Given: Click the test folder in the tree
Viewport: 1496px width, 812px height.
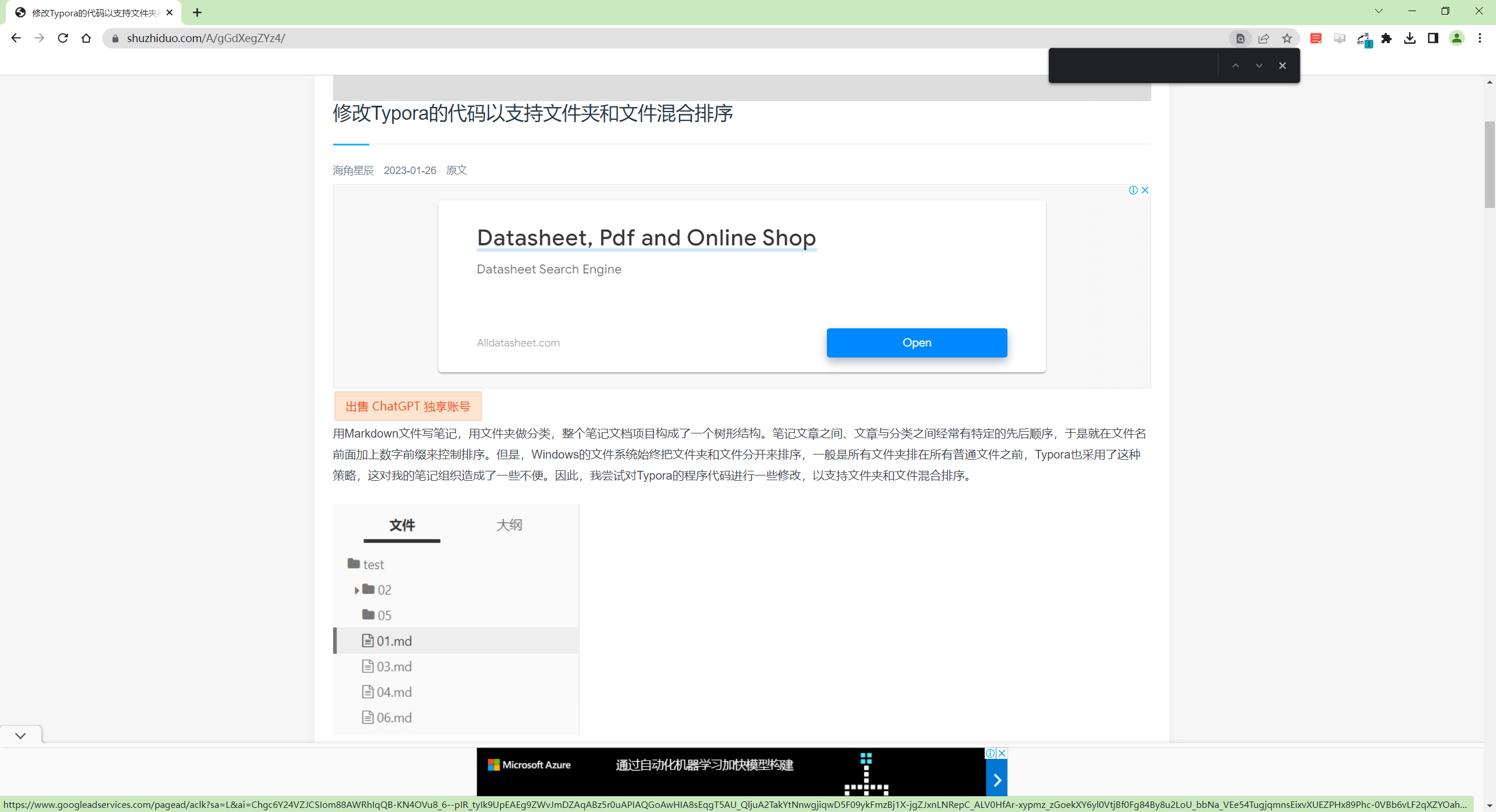Looking at the screenshot, I should [x=365, y=564].
